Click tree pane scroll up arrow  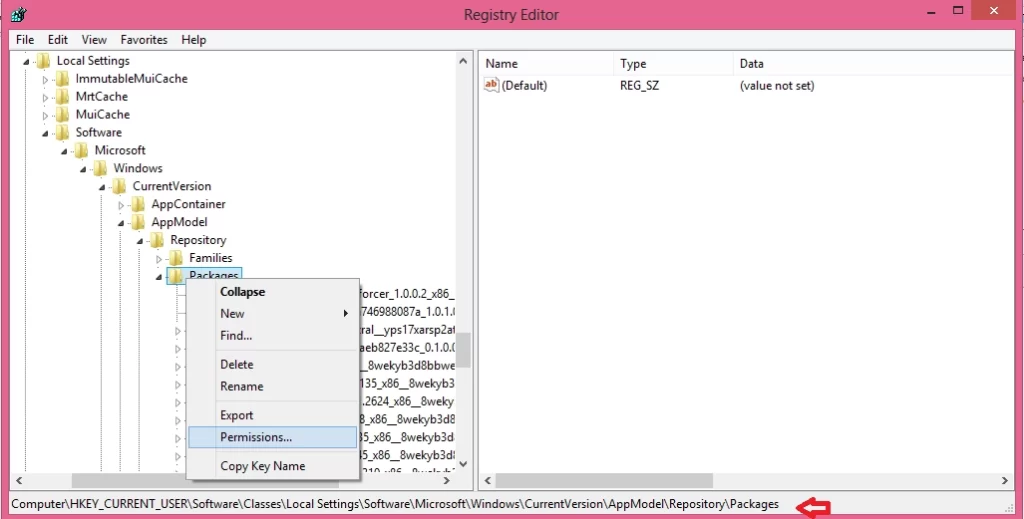click(x=464, y=61)
